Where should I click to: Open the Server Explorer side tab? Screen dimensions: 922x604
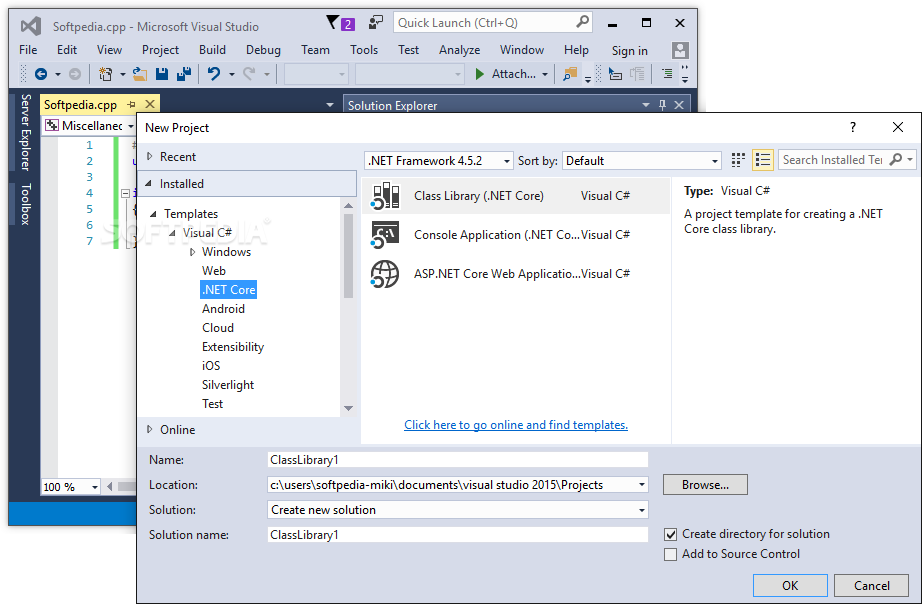(25, 132)
